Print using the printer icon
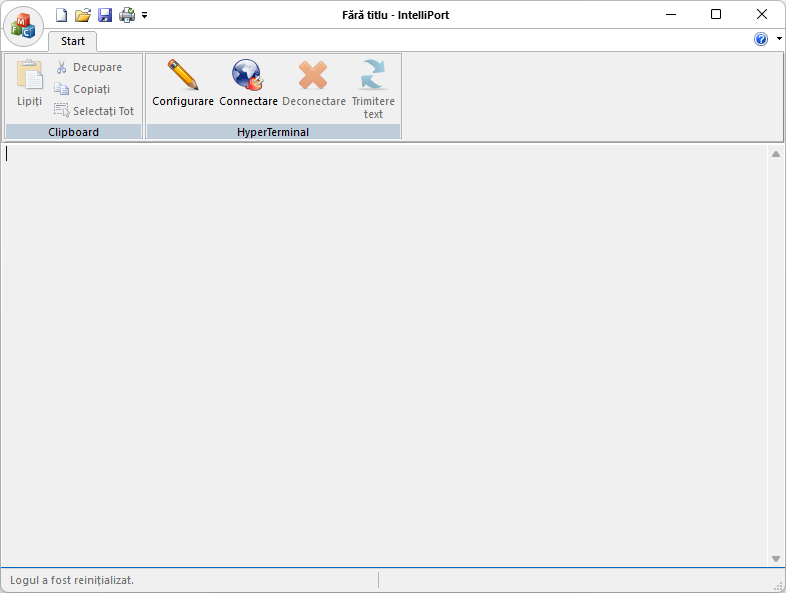Viewport: 786px width, 593px height. [127, 15]
